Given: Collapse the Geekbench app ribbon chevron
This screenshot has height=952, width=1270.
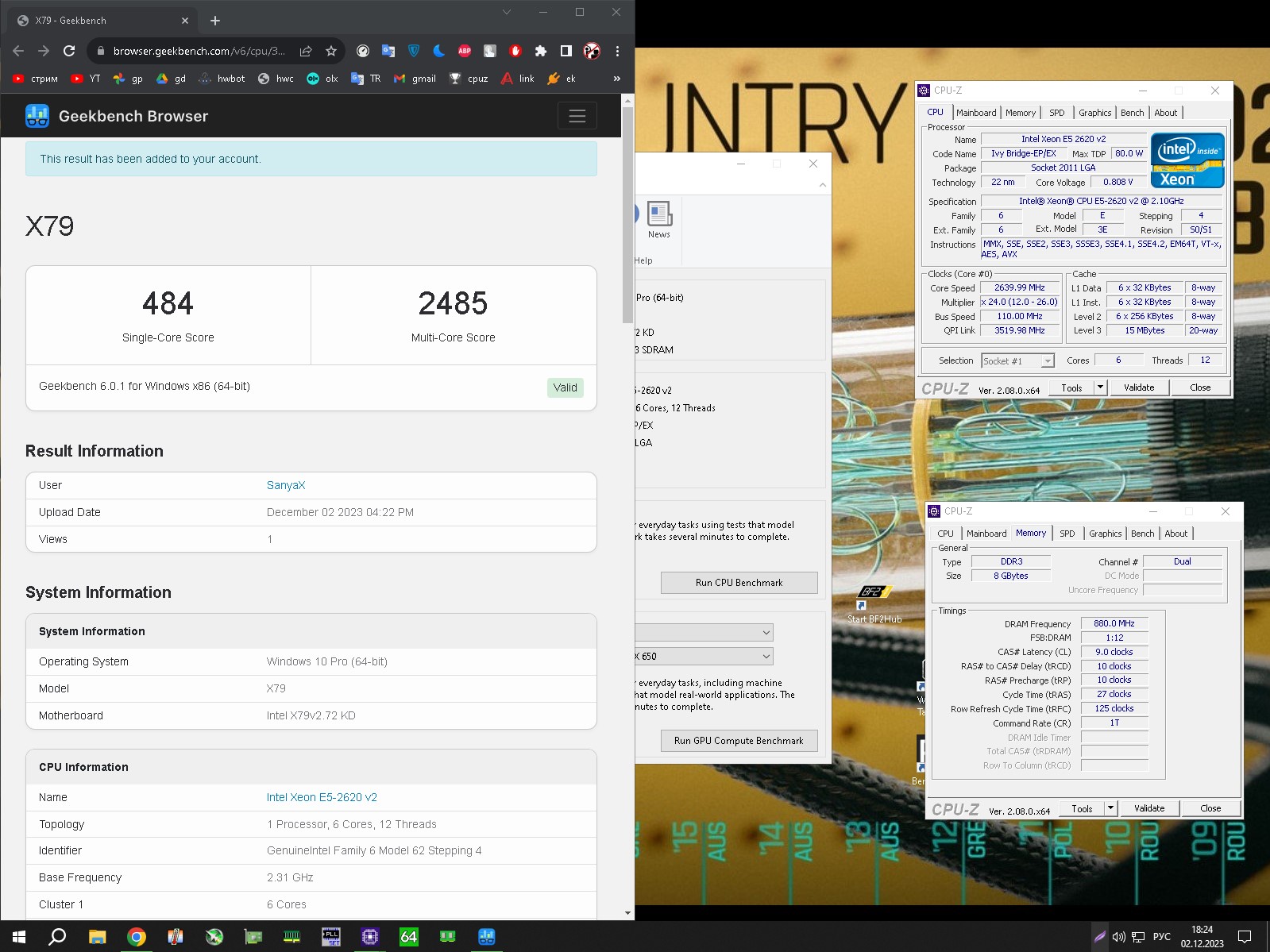Looking at the screenshot, I should [x=823, y=185].
